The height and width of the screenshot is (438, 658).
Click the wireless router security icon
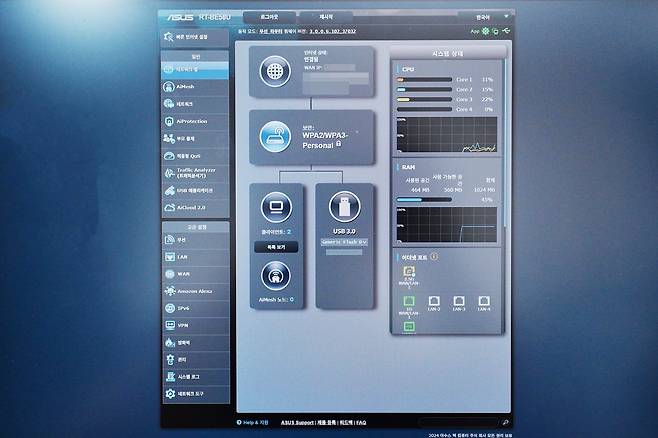273,135
